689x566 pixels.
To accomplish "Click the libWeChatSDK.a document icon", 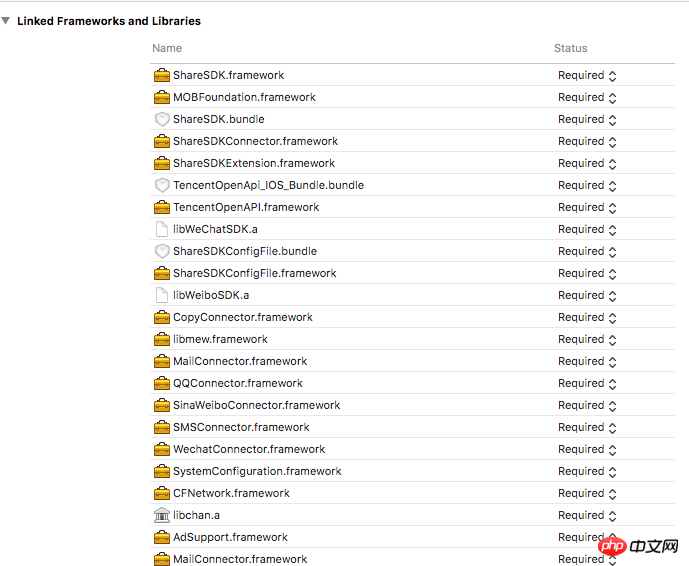I will click(x=162, y=229).
